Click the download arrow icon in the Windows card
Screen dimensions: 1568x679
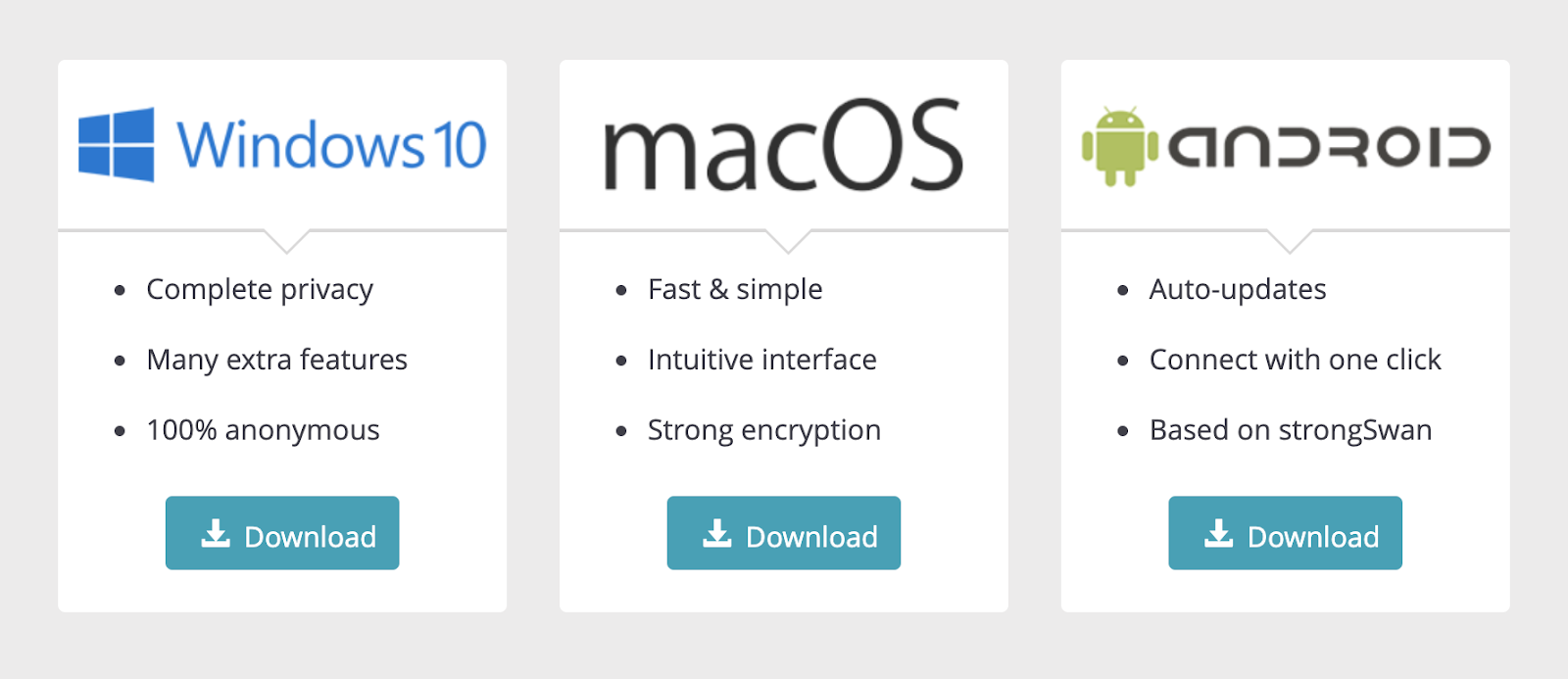click(216, 533)
